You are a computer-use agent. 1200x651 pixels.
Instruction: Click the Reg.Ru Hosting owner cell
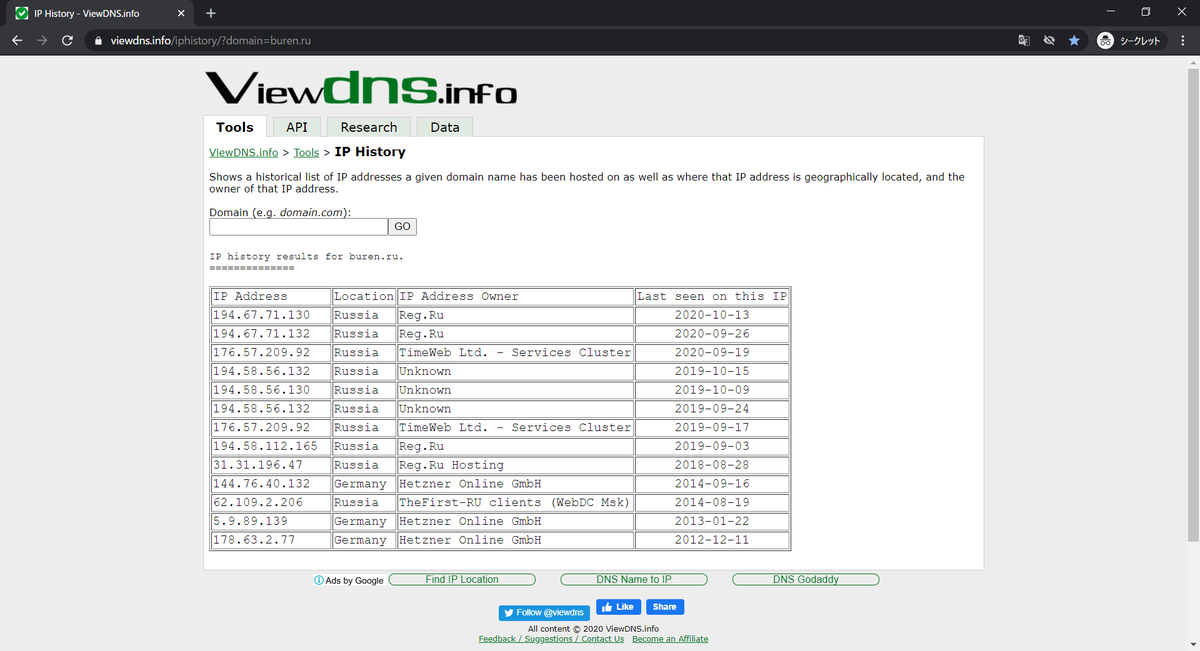point(515,465)
